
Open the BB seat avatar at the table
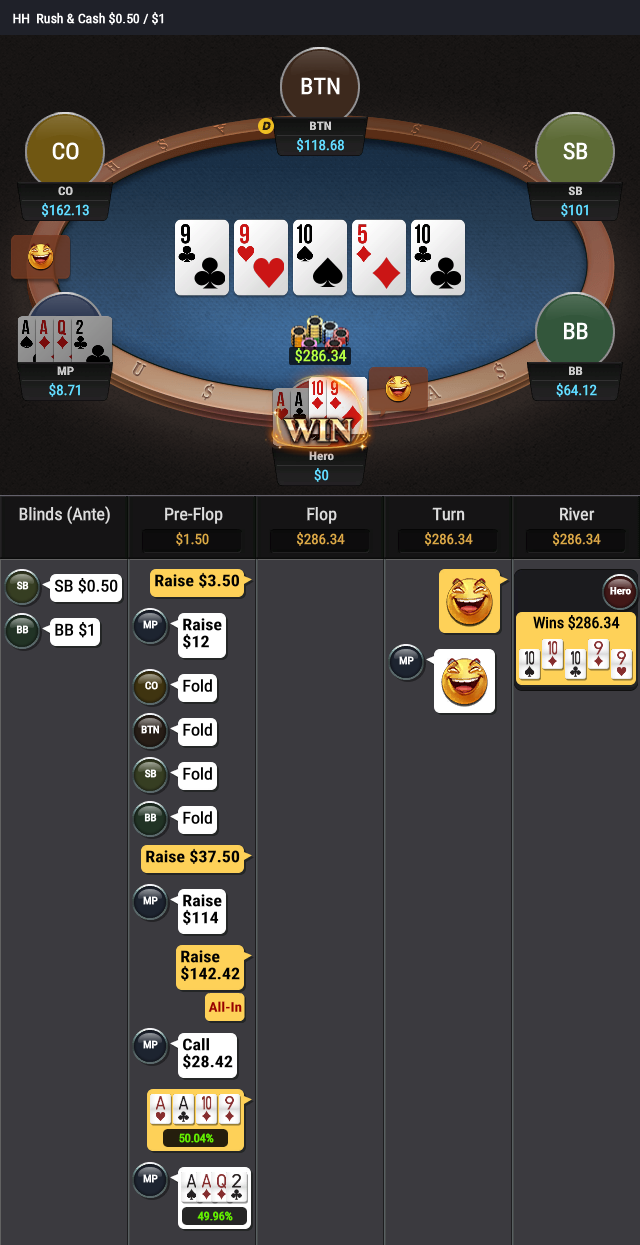tap(575, 332)
